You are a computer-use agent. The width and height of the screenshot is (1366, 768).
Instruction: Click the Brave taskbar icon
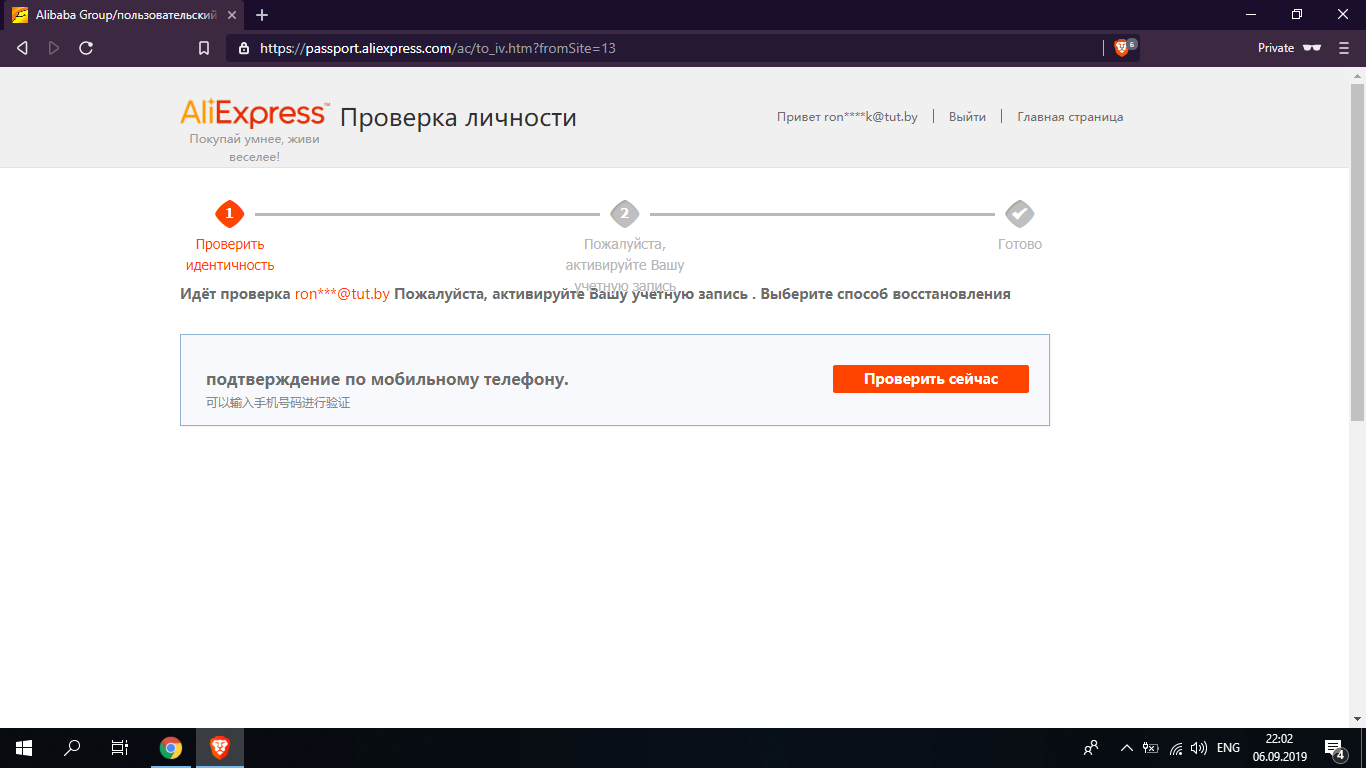pos(219,748)
